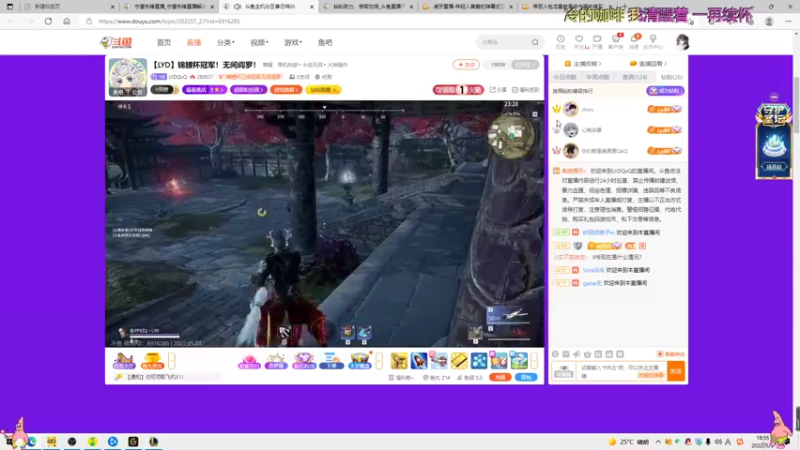The image size is (800, 450).
Task: Click the orange 发送 send button
Action: coord(676,371)
